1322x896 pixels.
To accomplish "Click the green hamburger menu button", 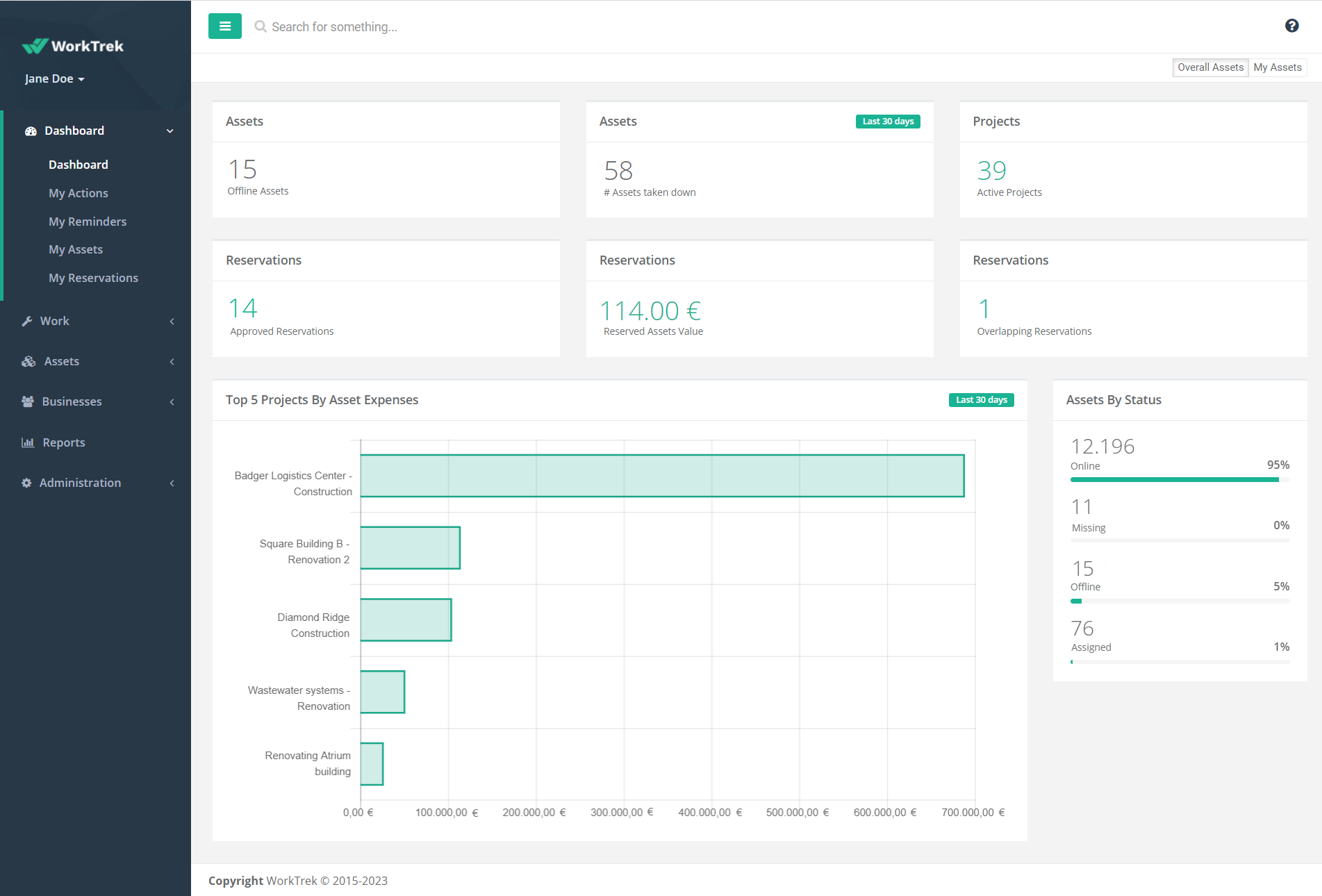I will pyautogui.click(x=224, y=26).
